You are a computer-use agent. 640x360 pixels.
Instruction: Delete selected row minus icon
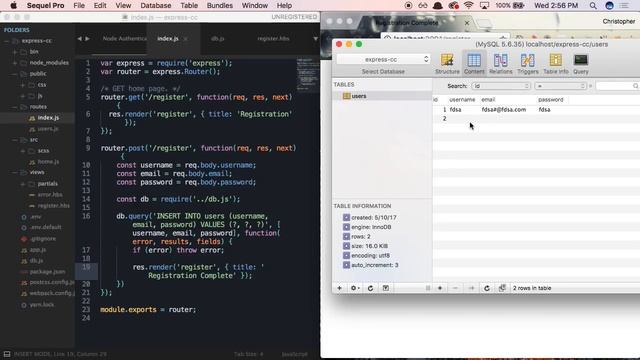455,288
